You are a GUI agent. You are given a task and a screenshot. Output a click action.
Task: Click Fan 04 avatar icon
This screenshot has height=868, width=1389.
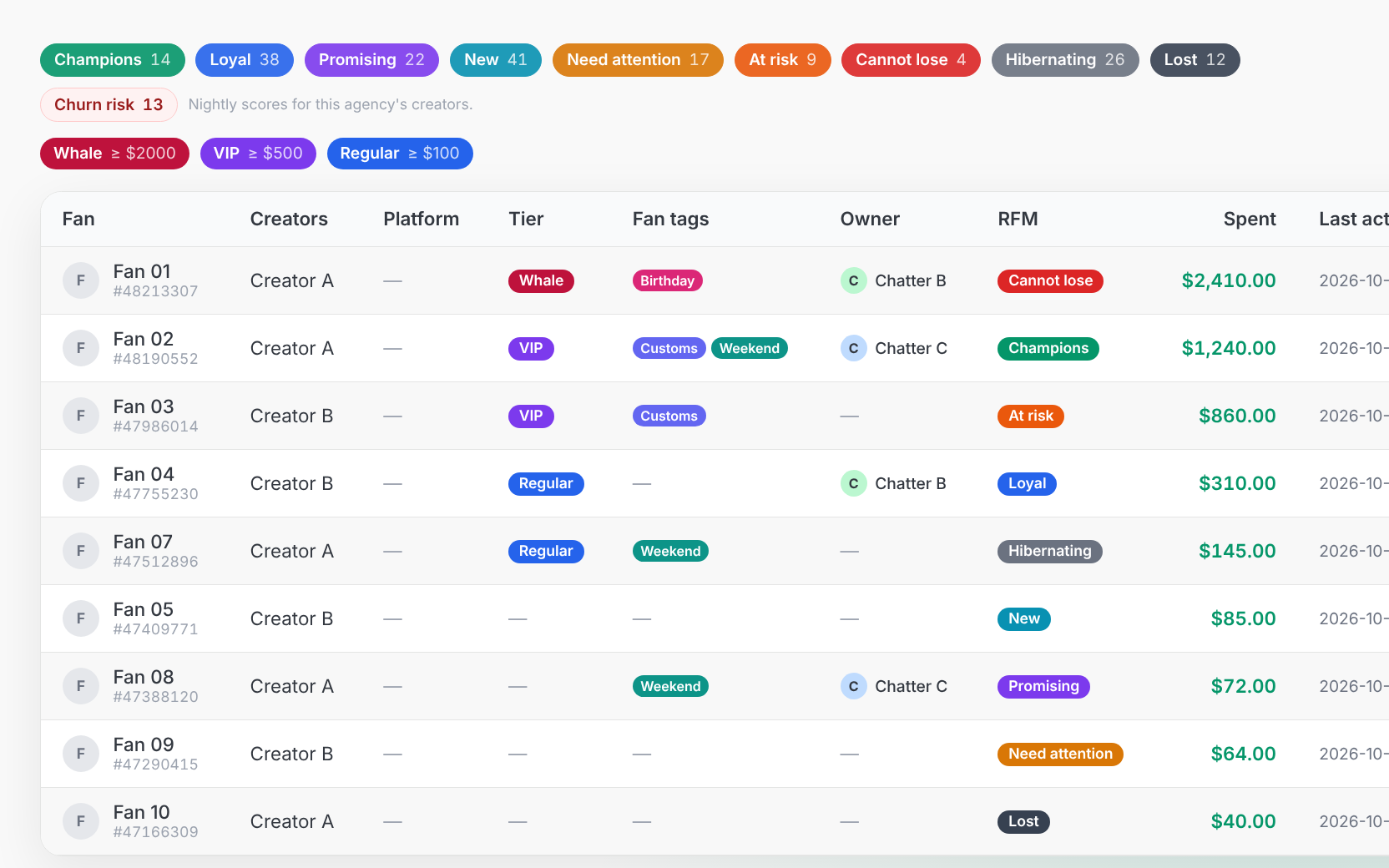(81, 483)
